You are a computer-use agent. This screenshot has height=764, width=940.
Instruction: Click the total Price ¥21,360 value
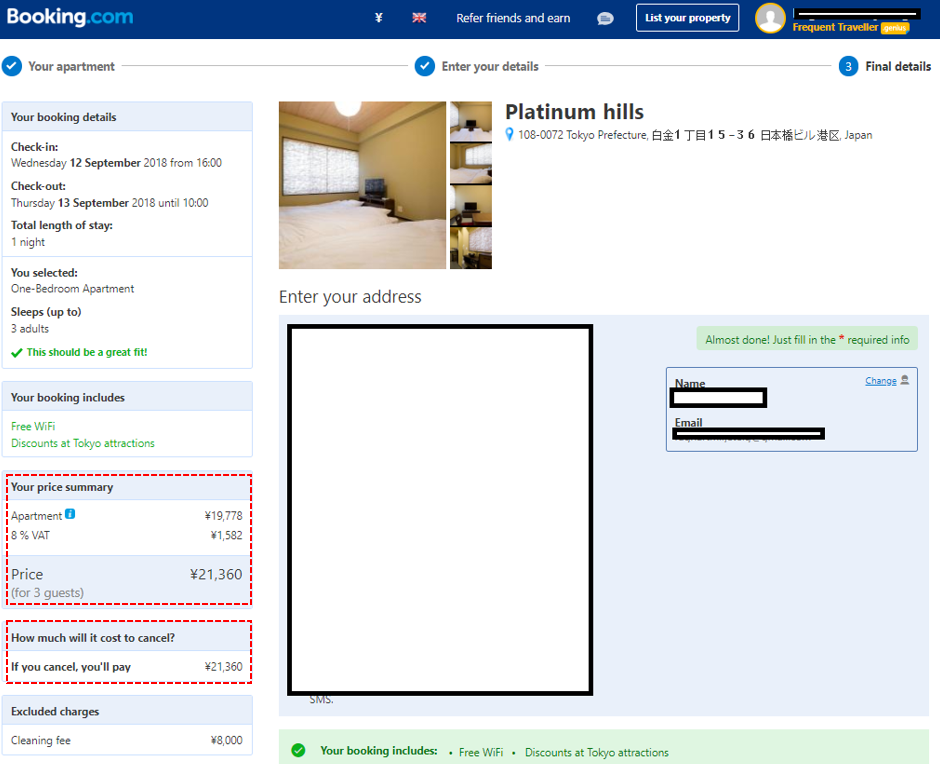216,574
